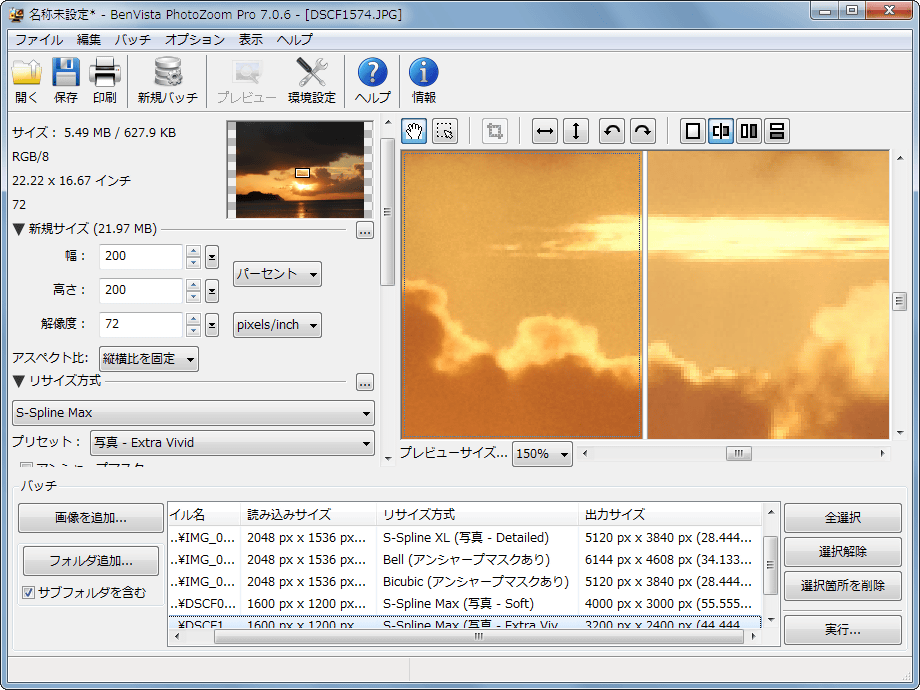Image resolution: width=920 pixels, height=690 pixels.
Task: Select batch row Bell (アンシャープマスクあり)
Action: pos(465,560)
